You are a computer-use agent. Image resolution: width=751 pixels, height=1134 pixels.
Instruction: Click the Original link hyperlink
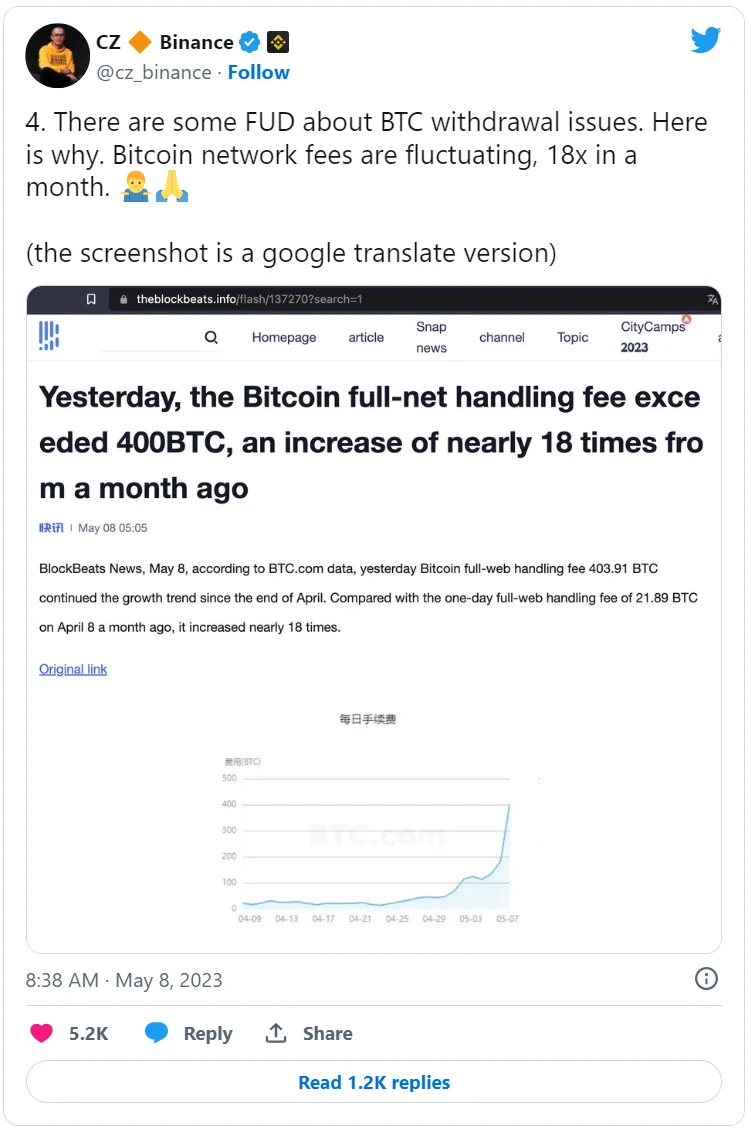[x=73, y=669]
